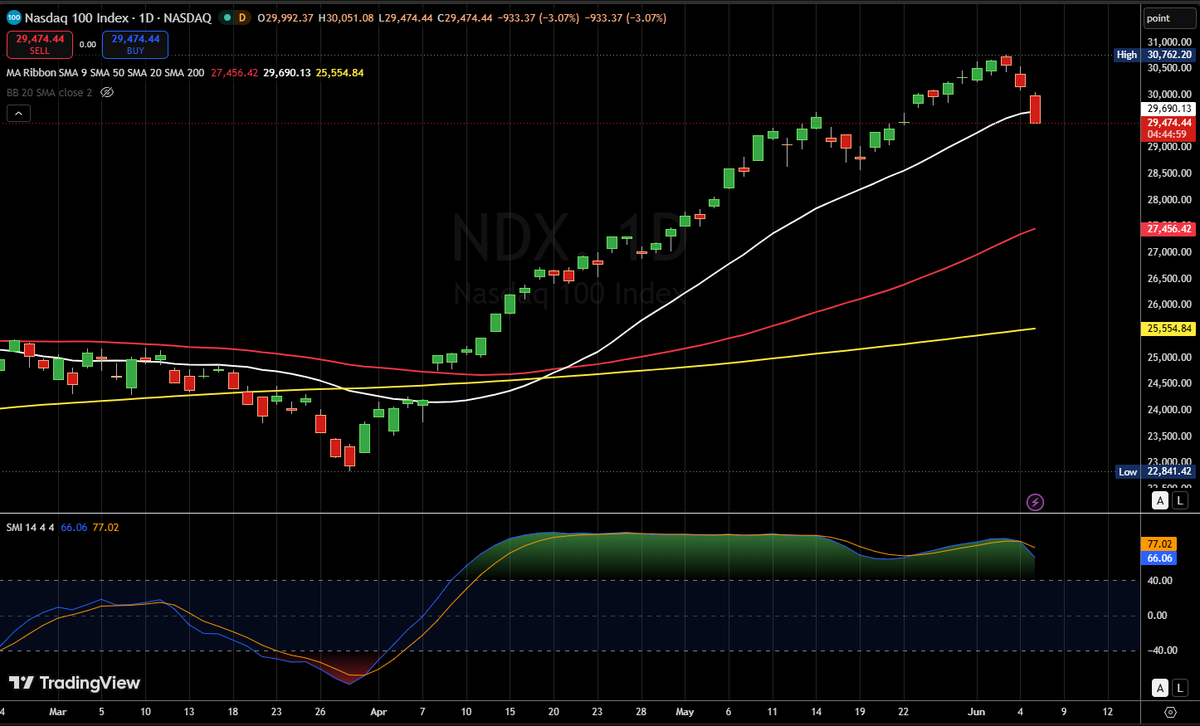1200x726 pixels.
Task: Click the 31,000.00 price axis label
Action: [1169, 41]
